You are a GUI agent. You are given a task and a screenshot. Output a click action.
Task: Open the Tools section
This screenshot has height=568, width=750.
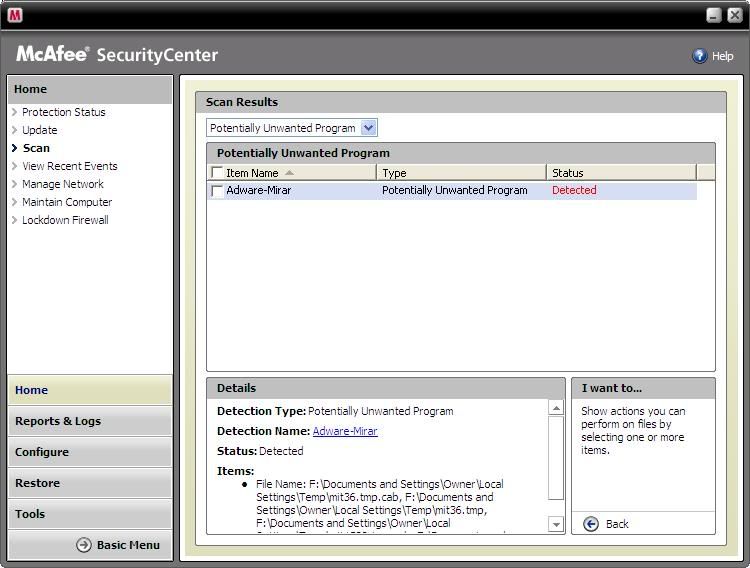(x=89, y=514)
